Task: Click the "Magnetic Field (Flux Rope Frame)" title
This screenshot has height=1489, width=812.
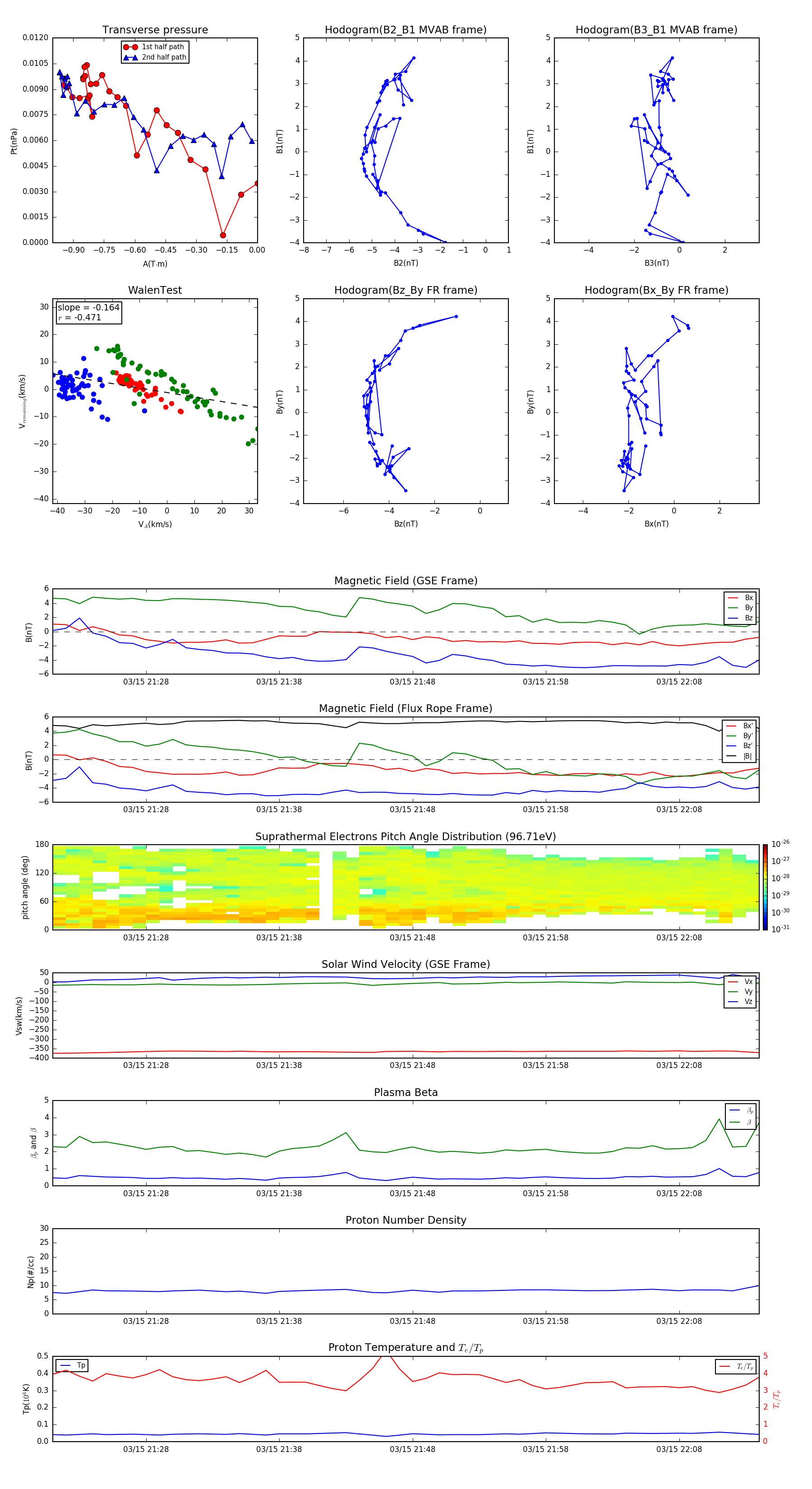Action: pos(406,709)
